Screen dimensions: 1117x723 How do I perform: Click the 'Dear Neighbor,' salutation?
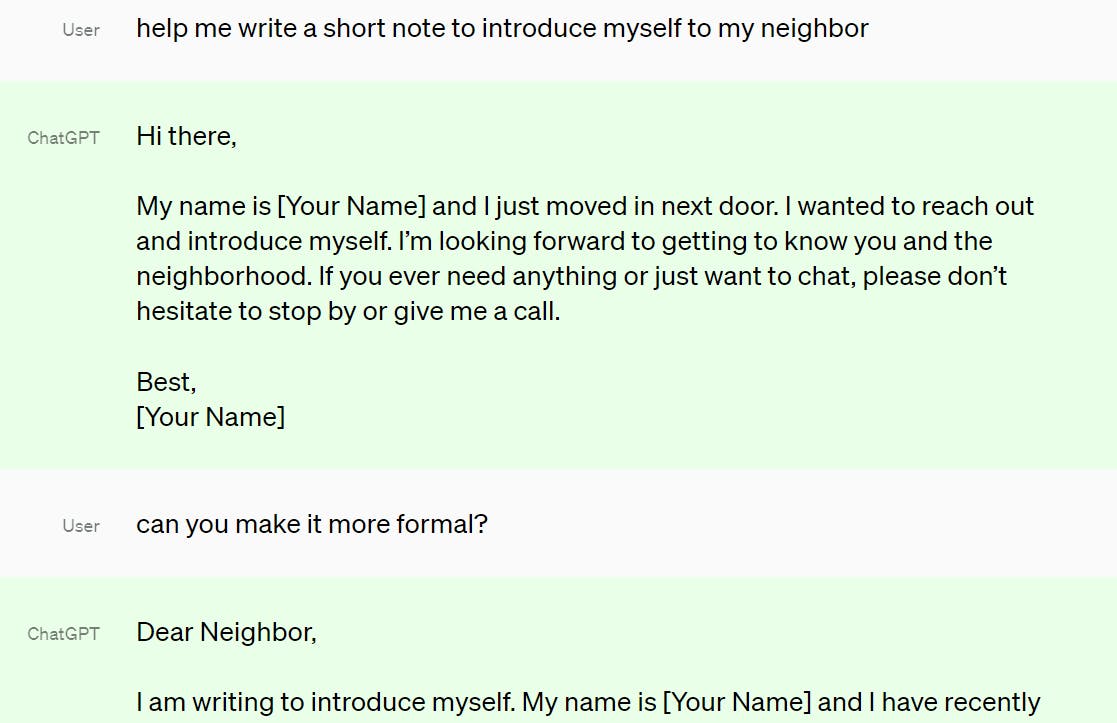(227, 632)
